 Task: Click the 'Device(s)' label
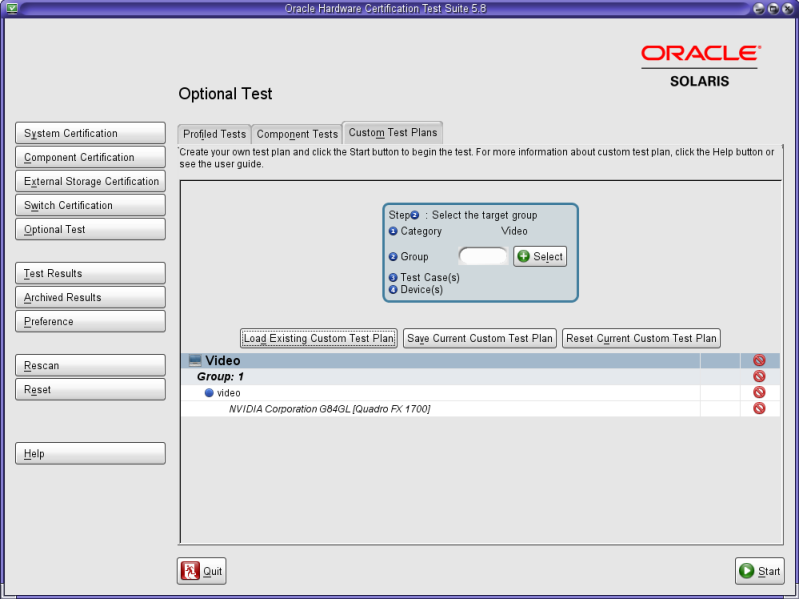(x=421, y=290)
